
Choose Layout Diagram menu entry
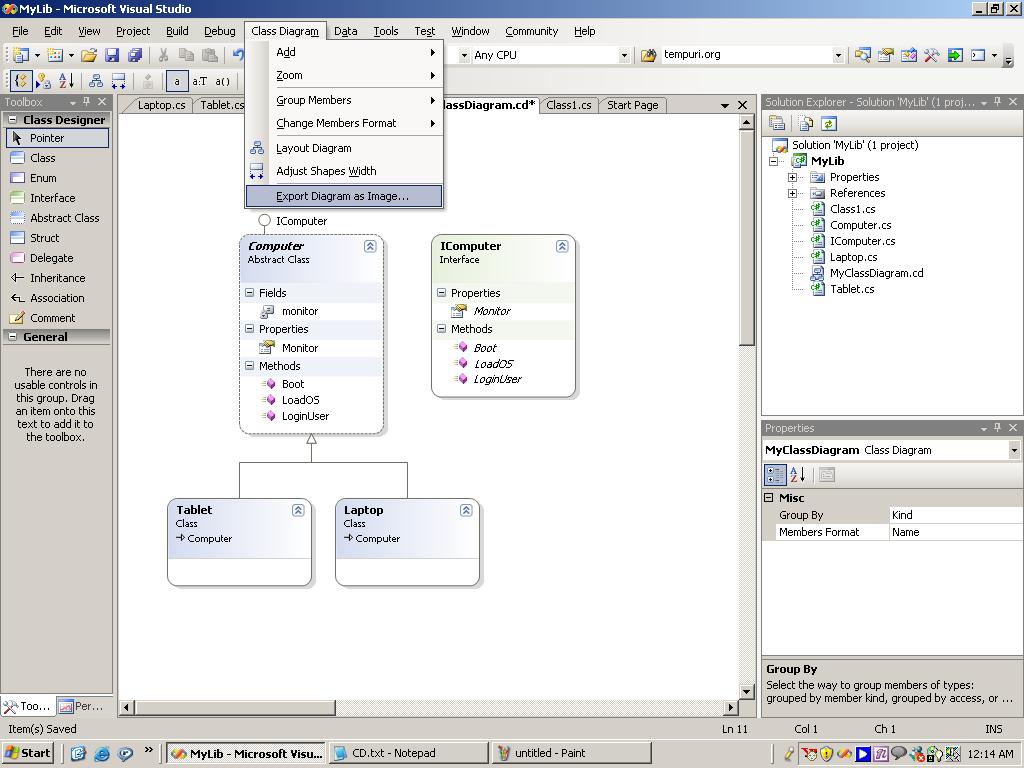344,148
